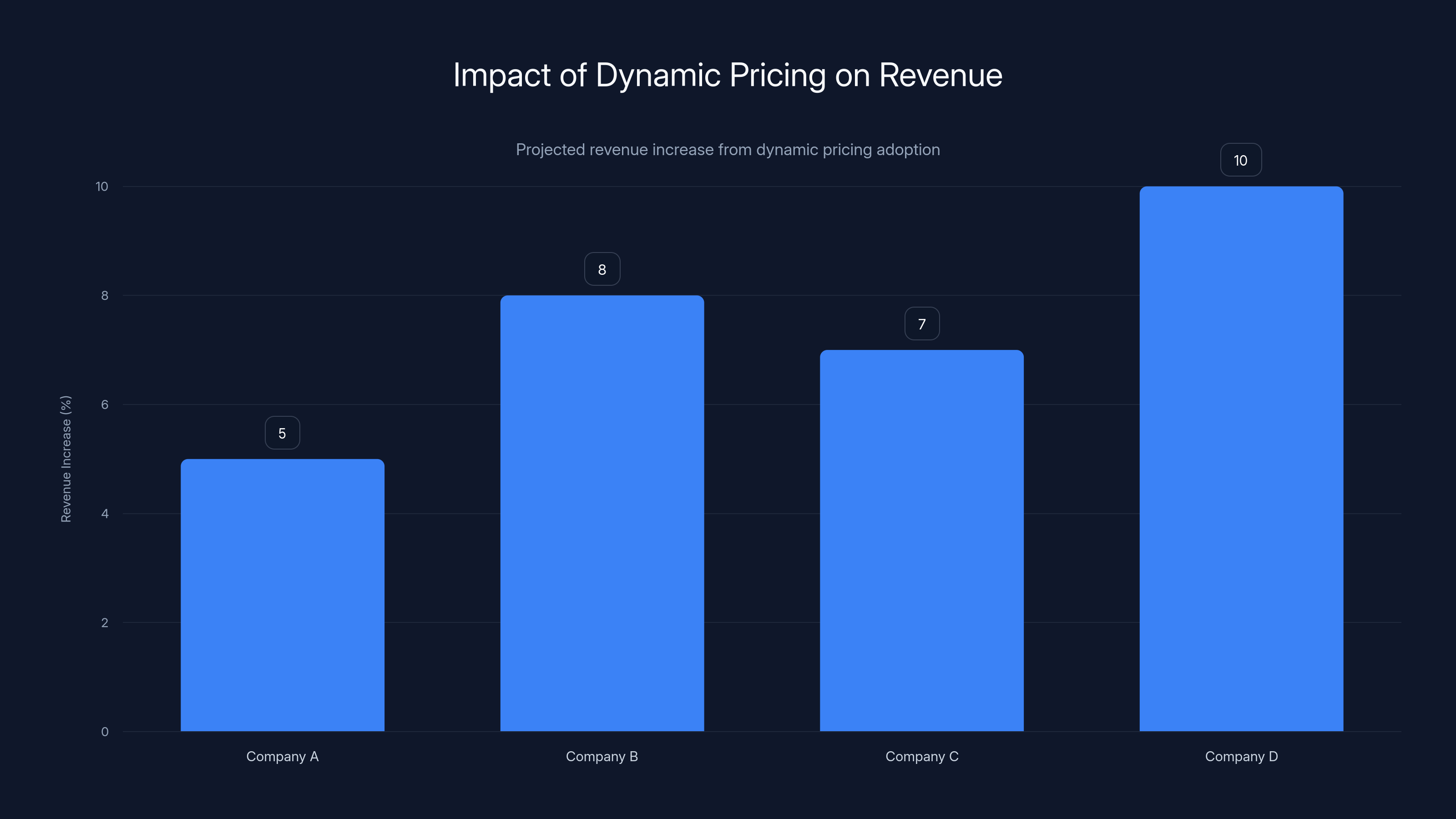Click the 'Company D' axis label
The width and height of the screenshot is (1456, 819).
click(x=1241, y=757)
